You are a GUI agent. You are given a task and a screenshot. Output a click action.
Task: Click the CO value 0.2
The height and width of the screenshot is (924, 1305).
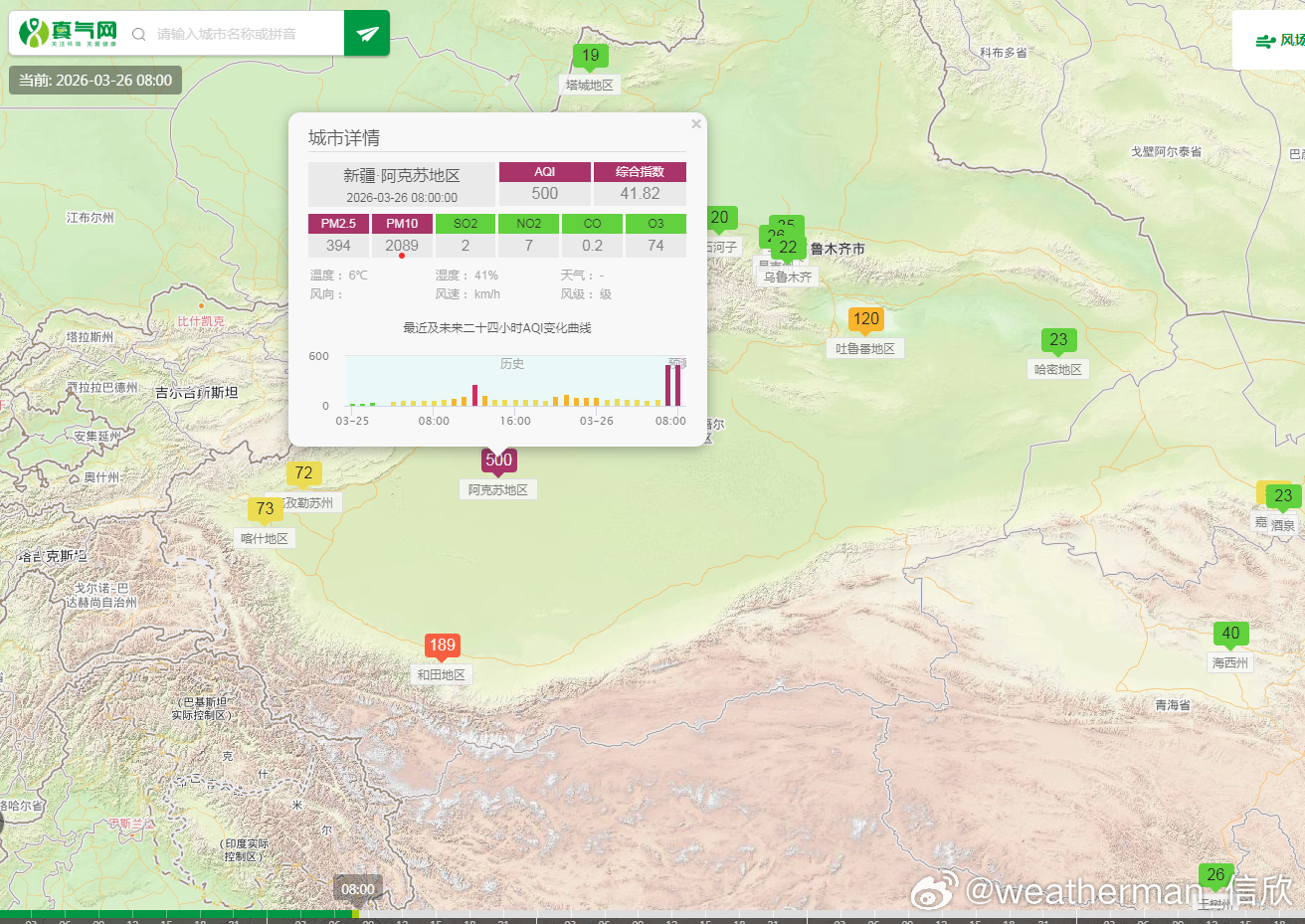[x=593, y=246]
